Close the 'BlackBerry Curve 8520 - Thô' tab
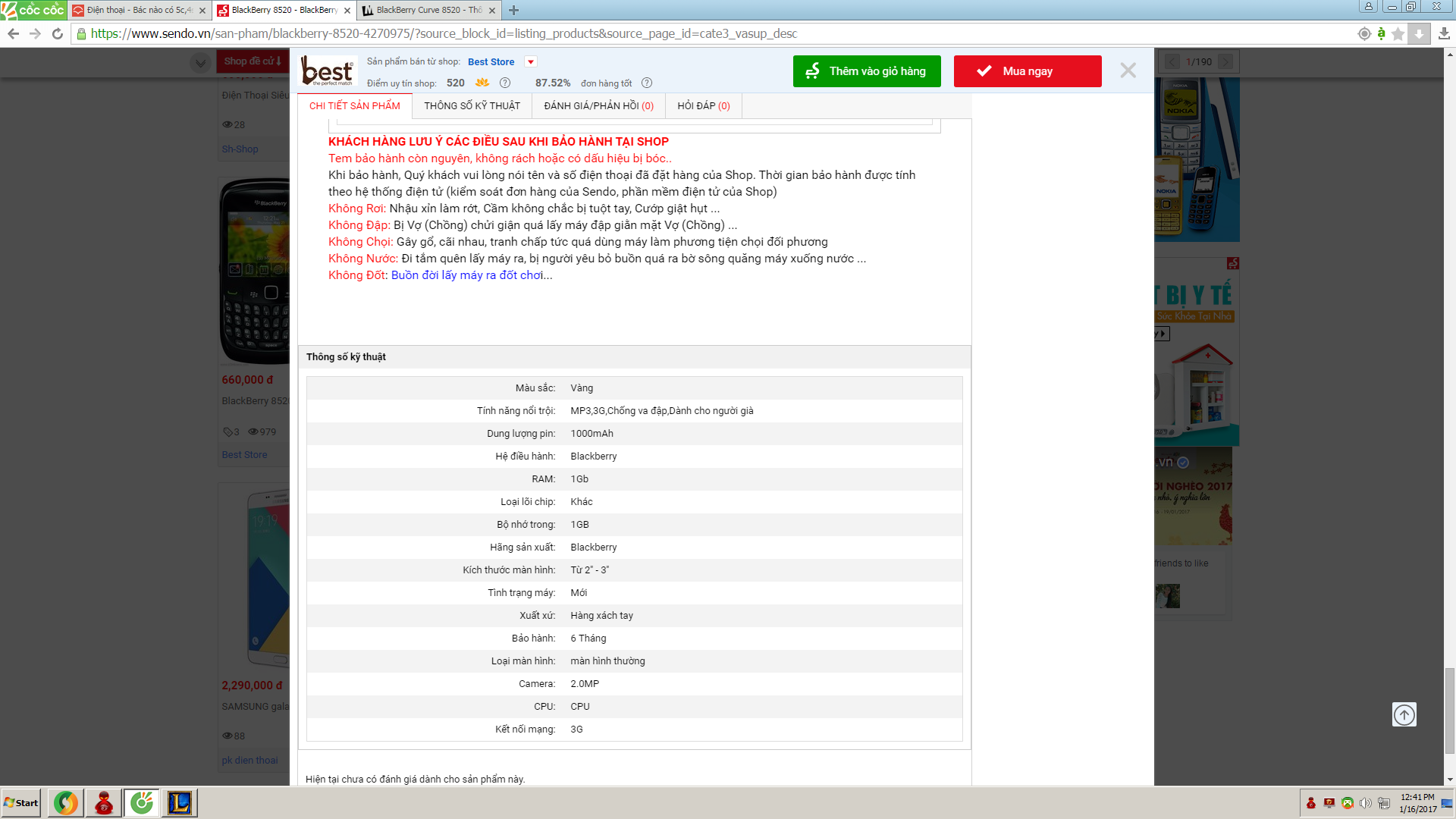This screenshot has height=819, width=1456. (492, 10)
